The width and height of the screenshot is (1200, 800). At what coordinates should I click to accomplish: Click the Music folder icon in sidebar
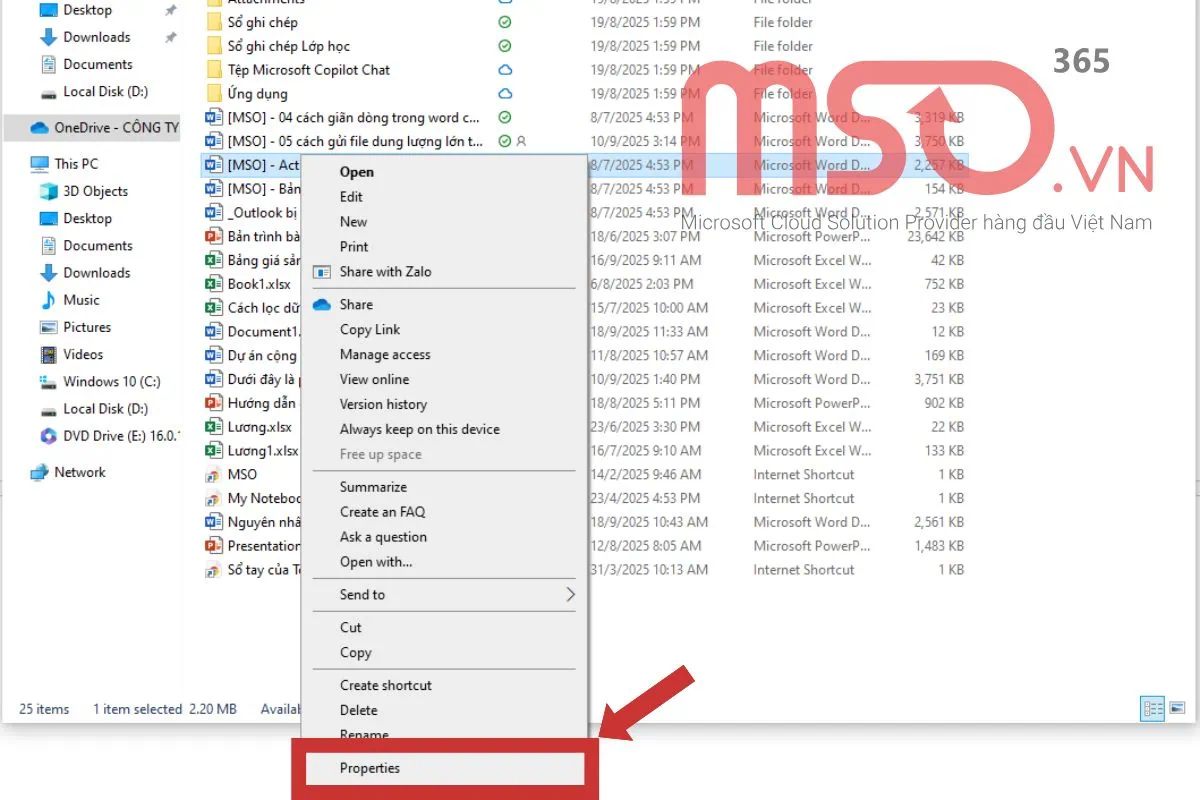[x=48, y=300]
